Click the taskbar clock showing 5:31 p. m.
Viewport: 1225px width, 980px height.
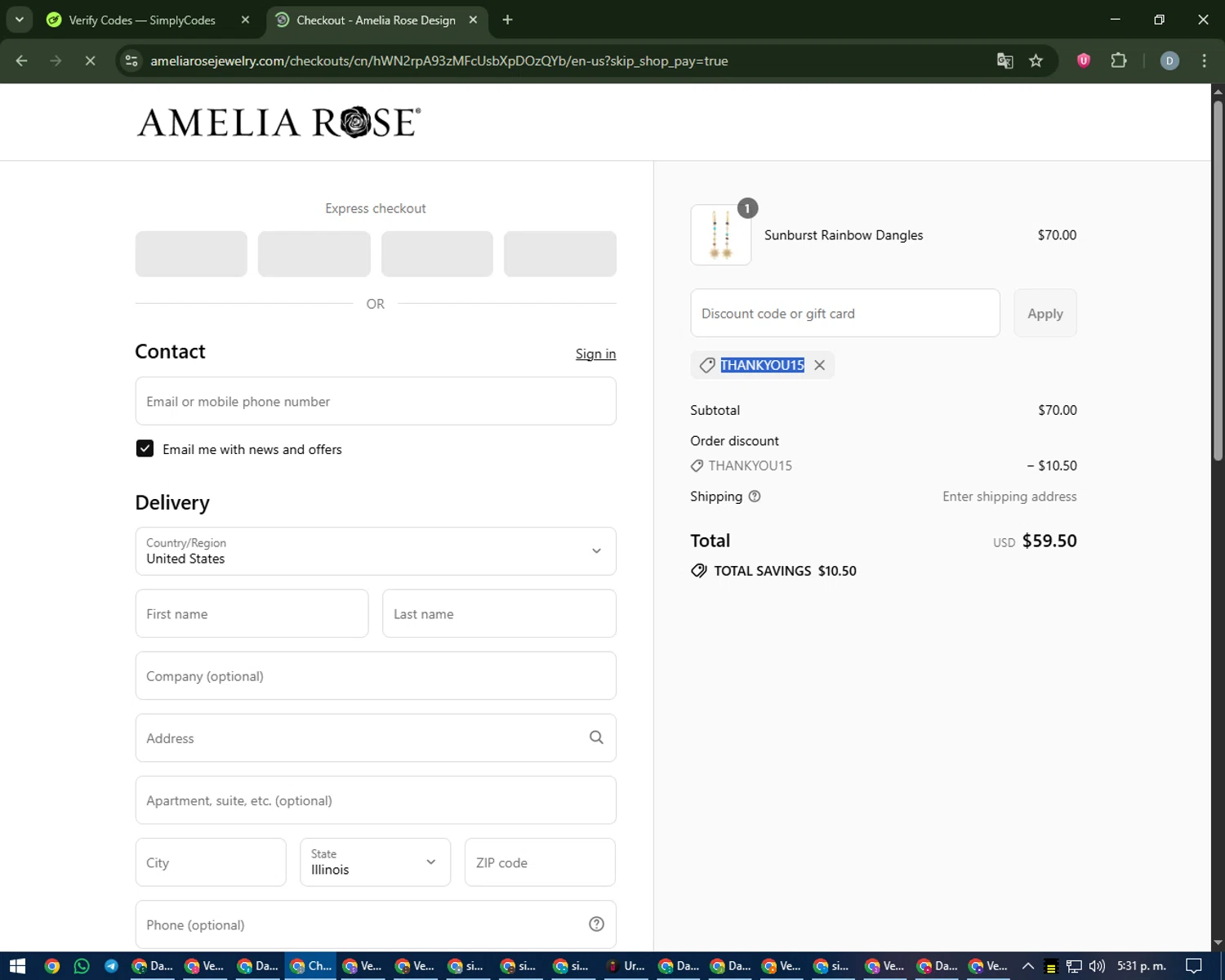(x=1142, y=966)
